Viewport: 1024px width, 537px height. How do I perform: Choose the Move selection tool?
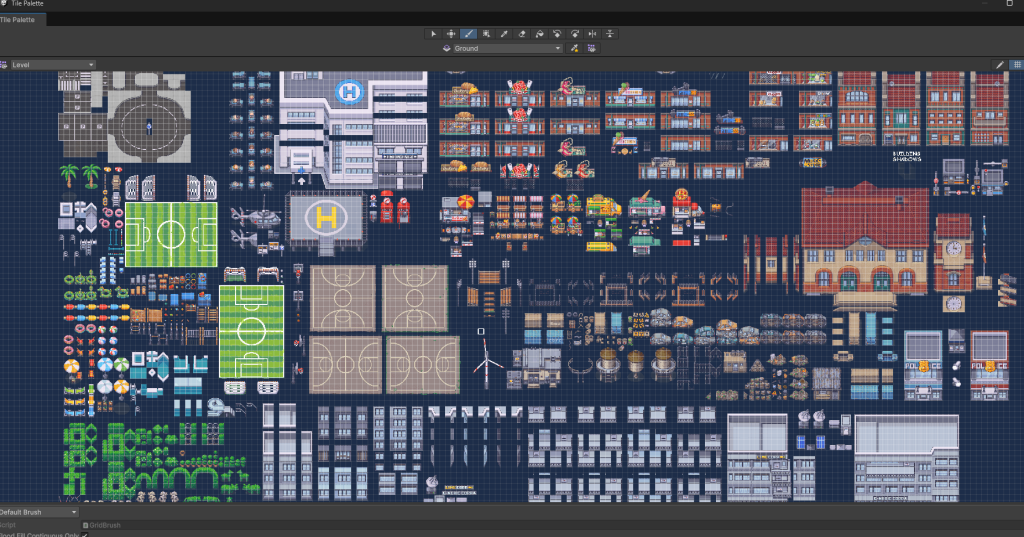(451, 34)
